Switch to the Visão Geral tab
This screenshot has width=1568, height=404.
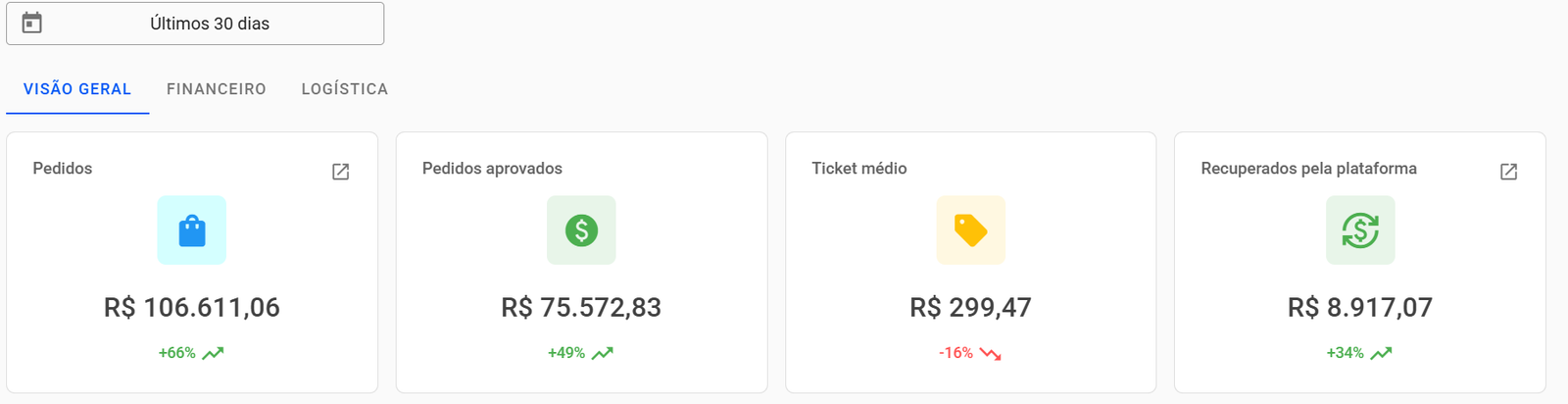(77, 89)
